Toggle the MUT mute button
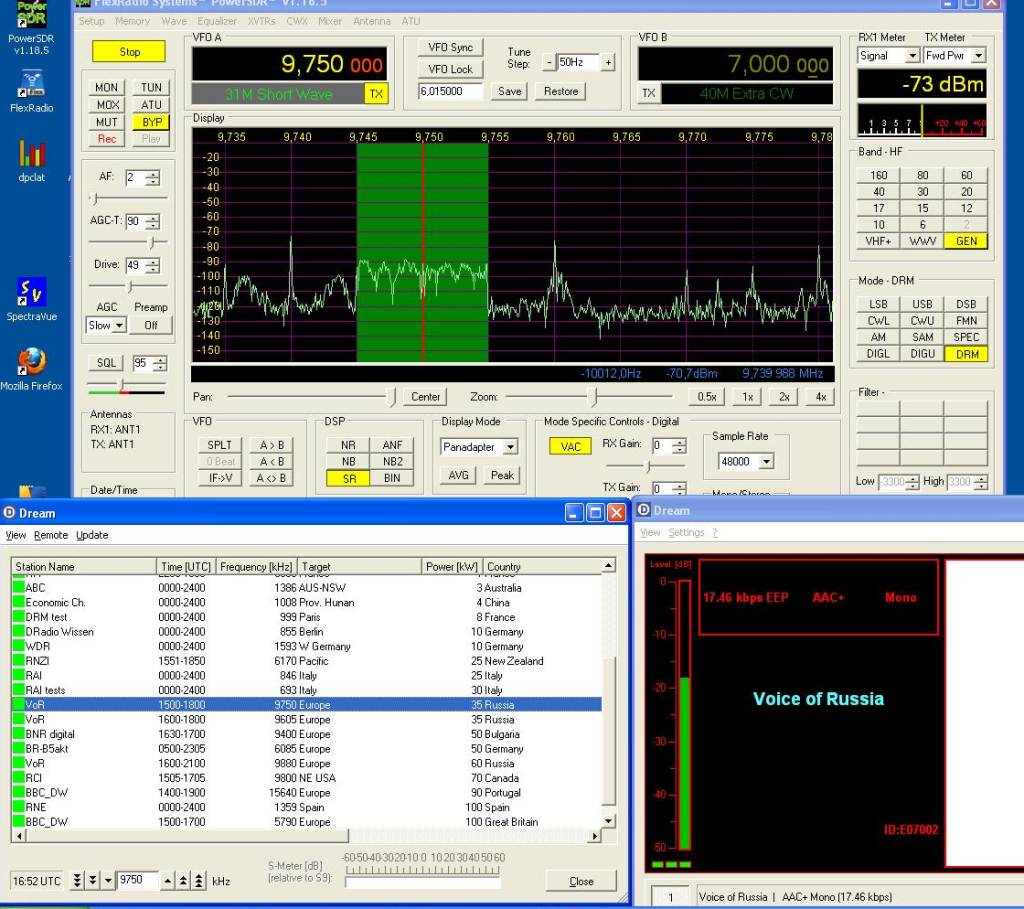 click(x=106, y=122)
